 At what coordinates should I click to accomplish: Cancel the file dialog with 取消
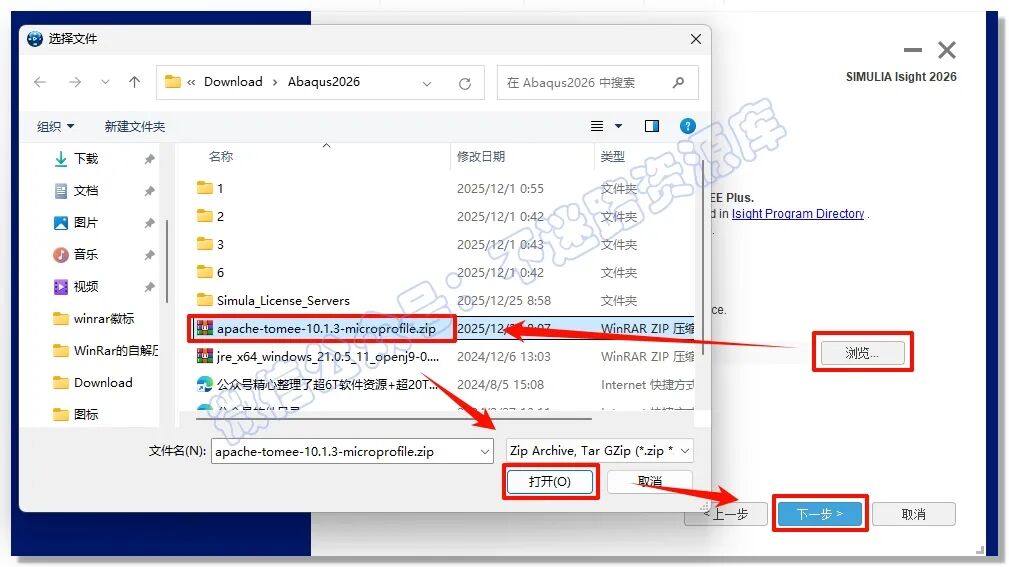[x=649, y=481]
